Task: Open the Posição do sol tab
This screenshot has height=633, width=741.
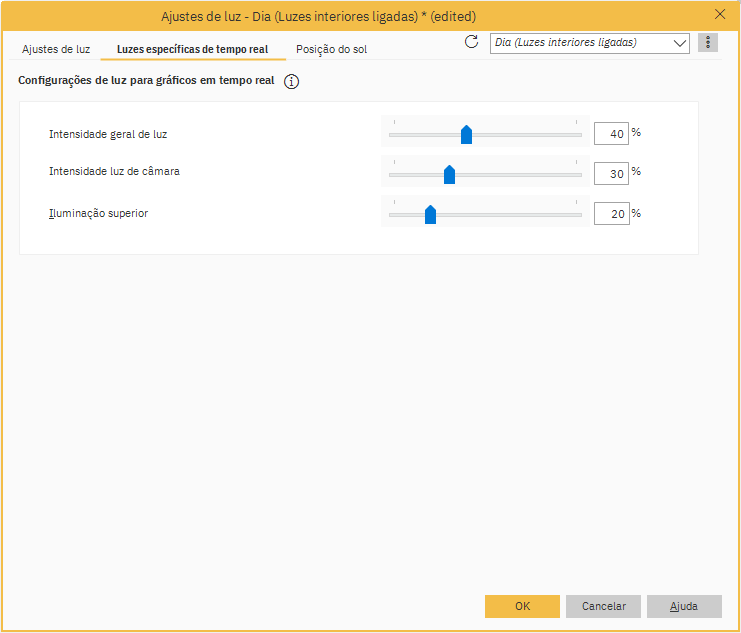Action: (x=331, y=49)
